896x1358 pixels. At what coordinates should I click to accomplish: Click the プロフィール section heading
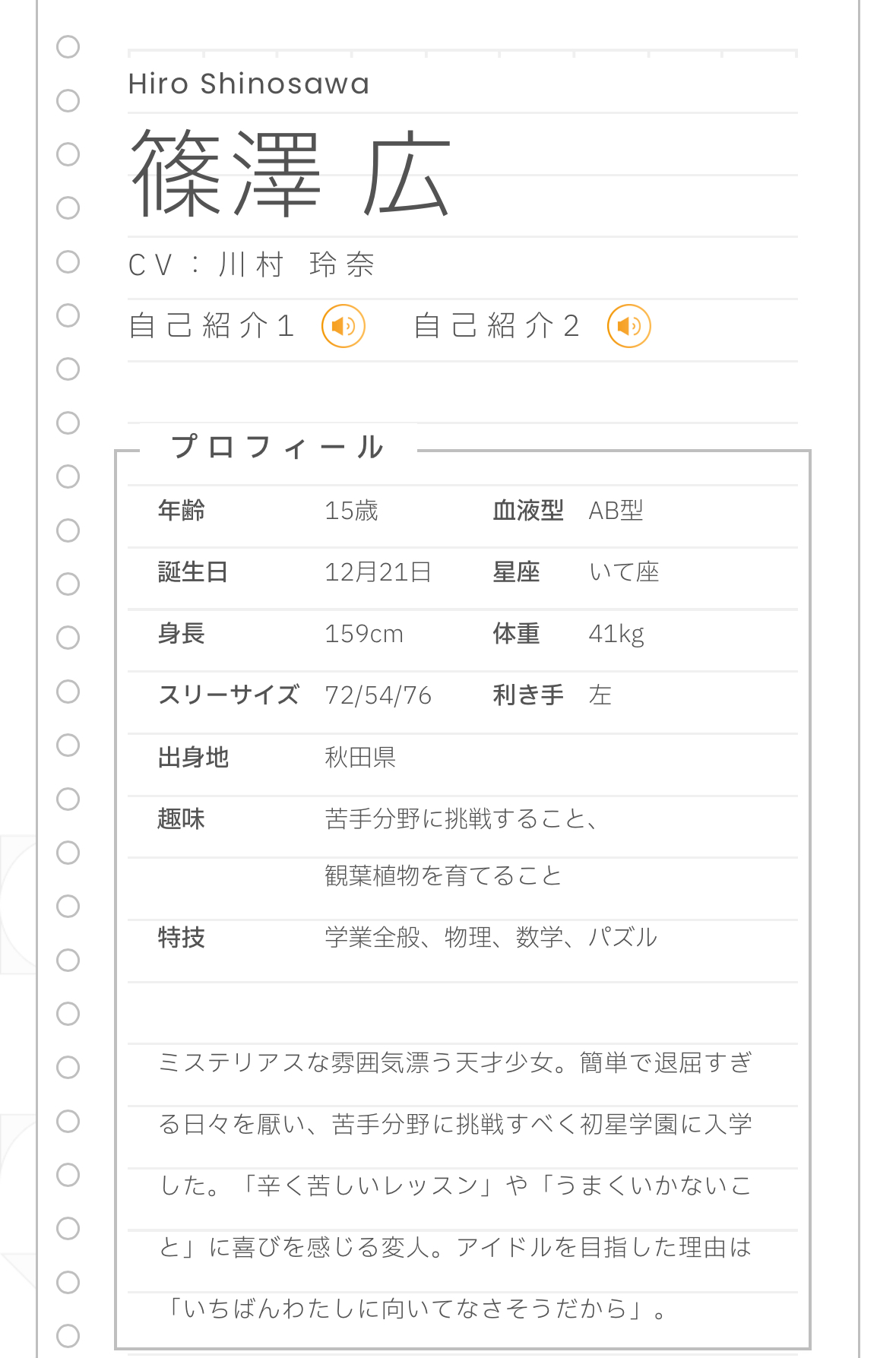pos(277,447)
